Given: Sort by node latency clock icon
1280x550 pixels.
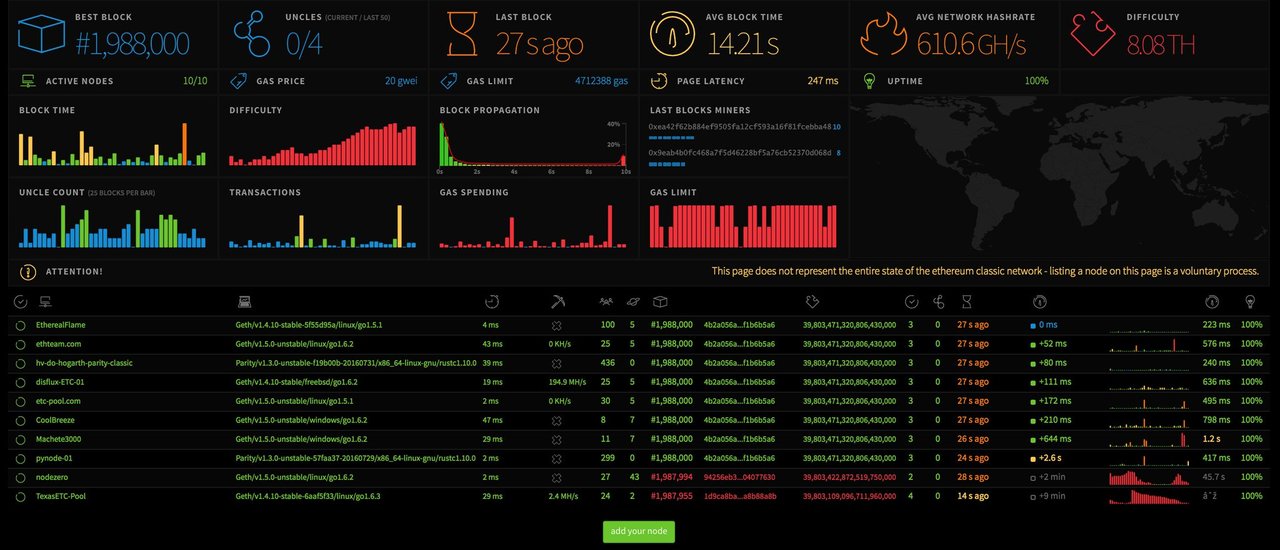Looking at the screenshot, I should click(492, 301).
